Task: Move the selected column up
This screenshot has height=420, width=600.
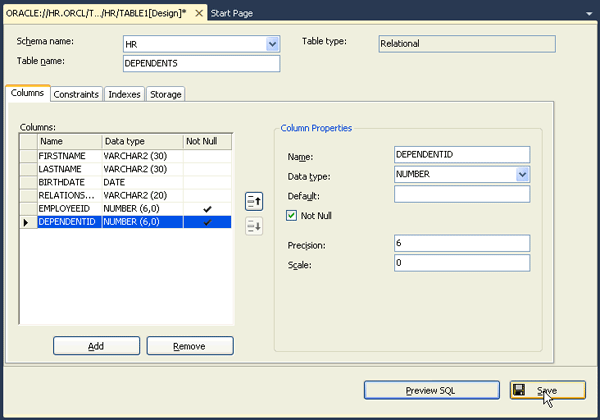Action: 254,202
